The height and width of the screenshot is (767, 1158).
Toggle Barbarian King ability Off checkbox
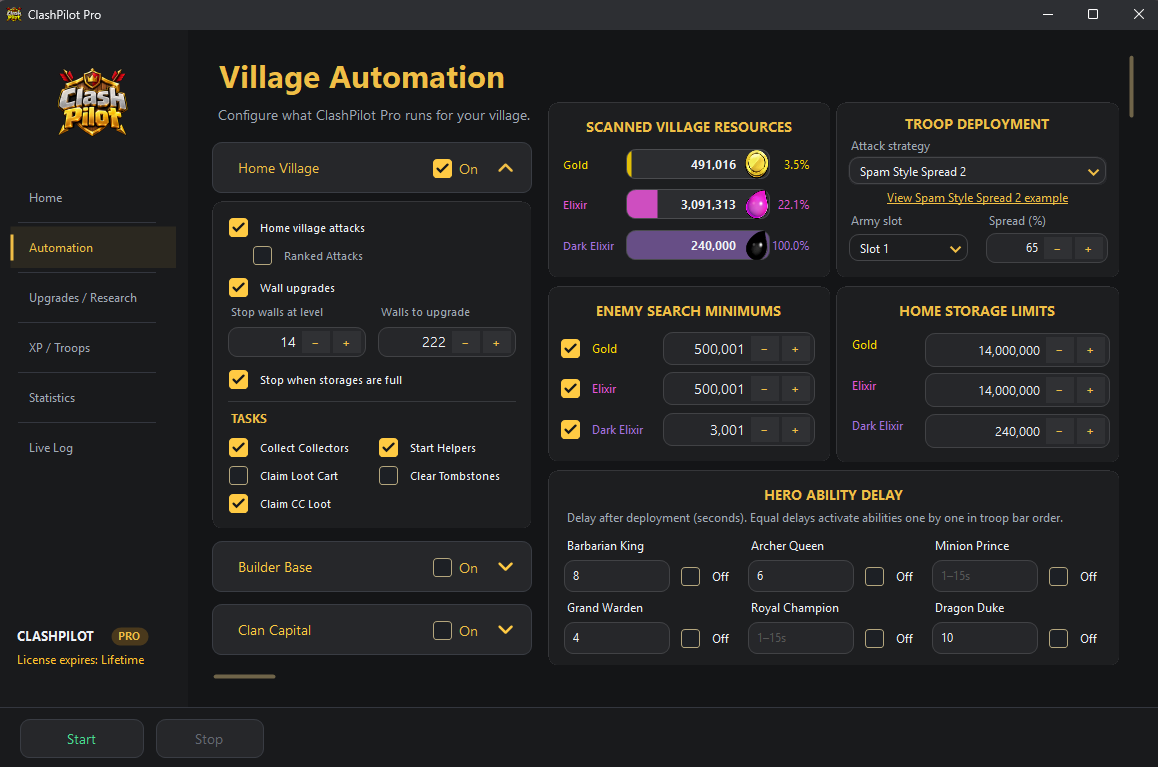pyautogui.click(x=691, y=577)
